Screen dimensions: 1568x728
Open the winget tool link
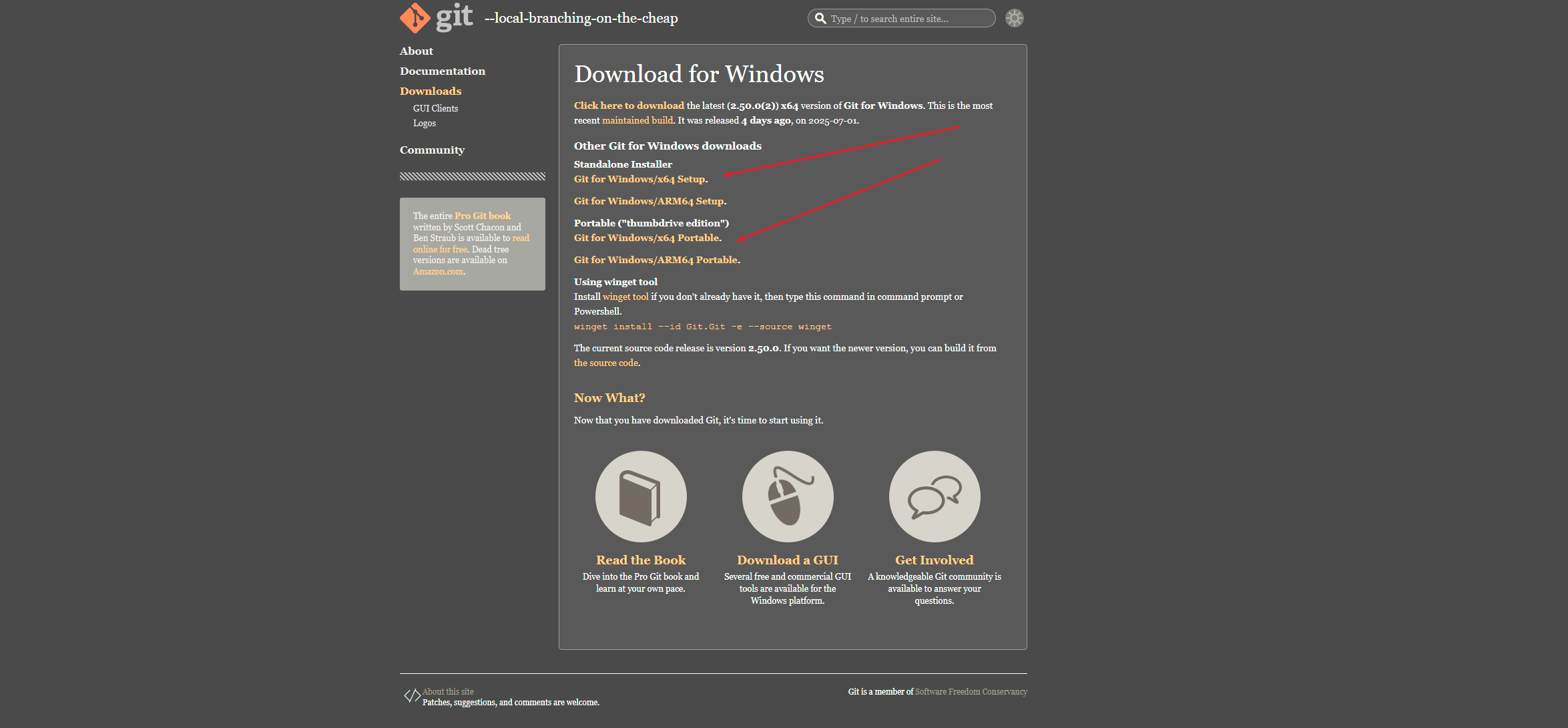tap(625, 297)
